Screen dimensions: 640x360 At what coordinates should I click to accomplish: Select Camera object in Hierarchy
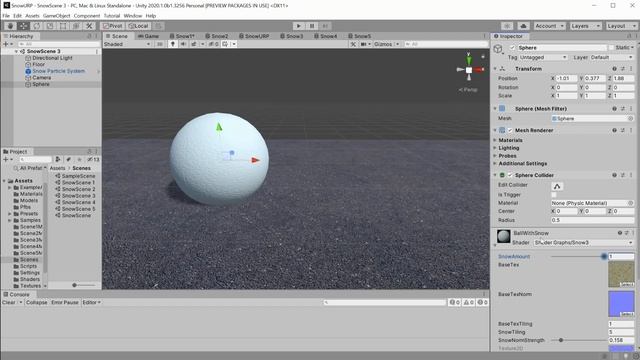(42, 78)
